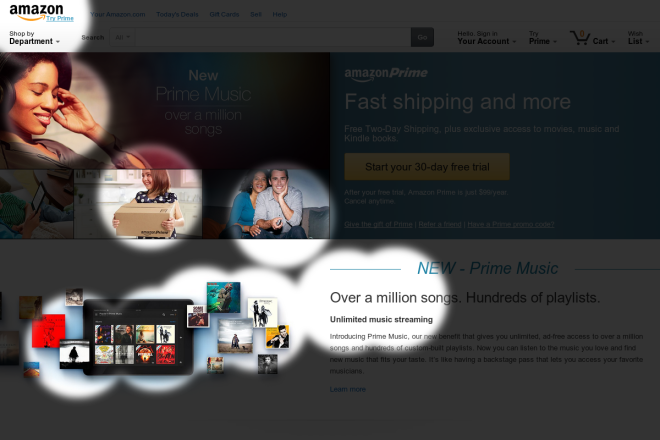The image size is (660, 440).
Task: Click the Go search button
Action: click(x=422, y=37)
